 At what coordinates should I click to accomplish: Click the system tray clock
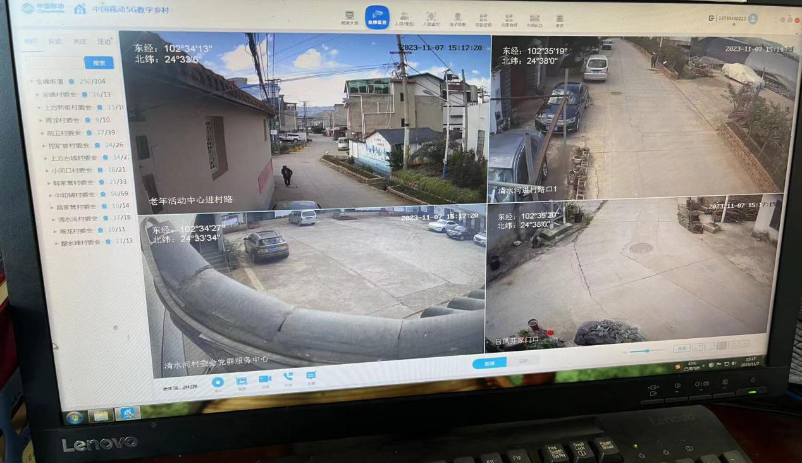[x=751, y=362]
